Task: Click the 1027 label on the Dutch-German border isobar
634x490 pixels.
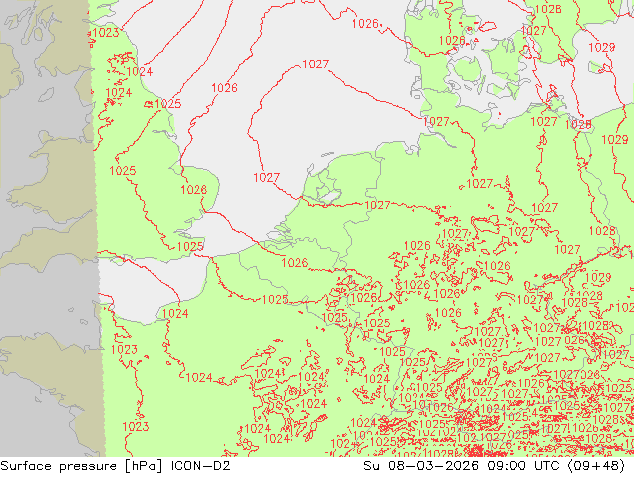Action: [x=377, y=205]
